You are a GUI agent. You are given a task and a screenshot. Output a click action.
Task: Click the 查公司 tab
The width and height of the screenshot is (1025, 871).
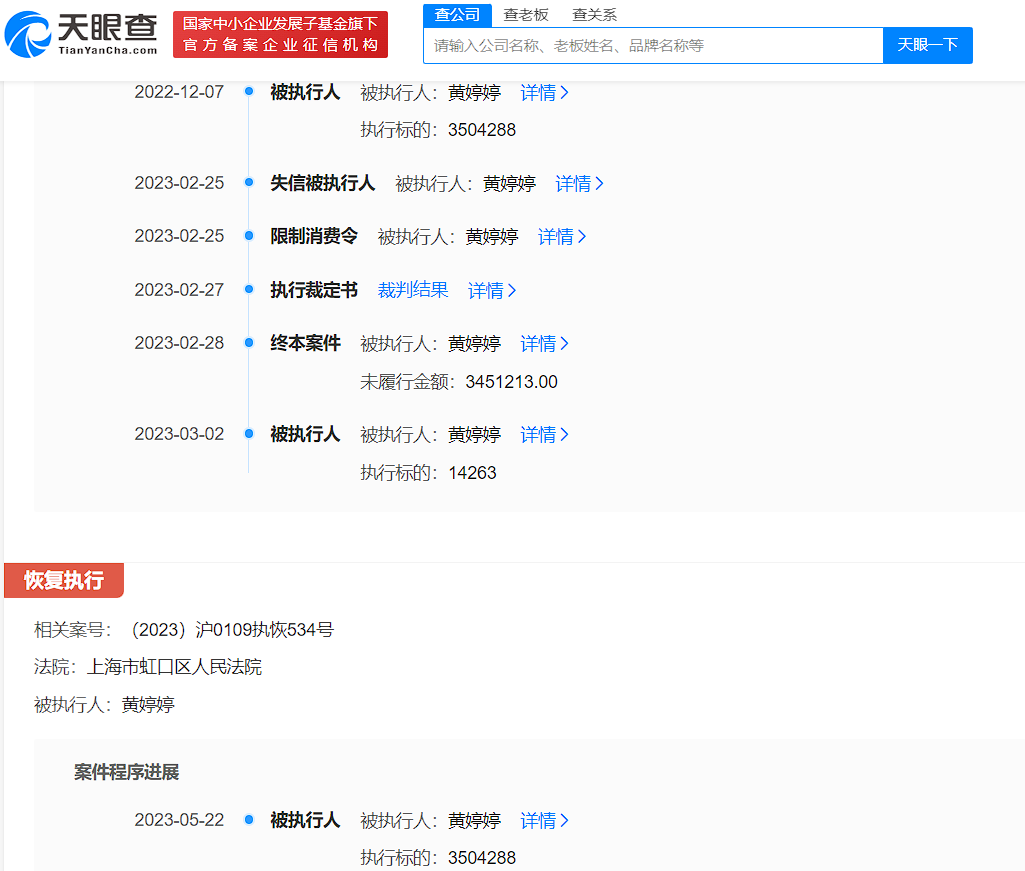459,15
